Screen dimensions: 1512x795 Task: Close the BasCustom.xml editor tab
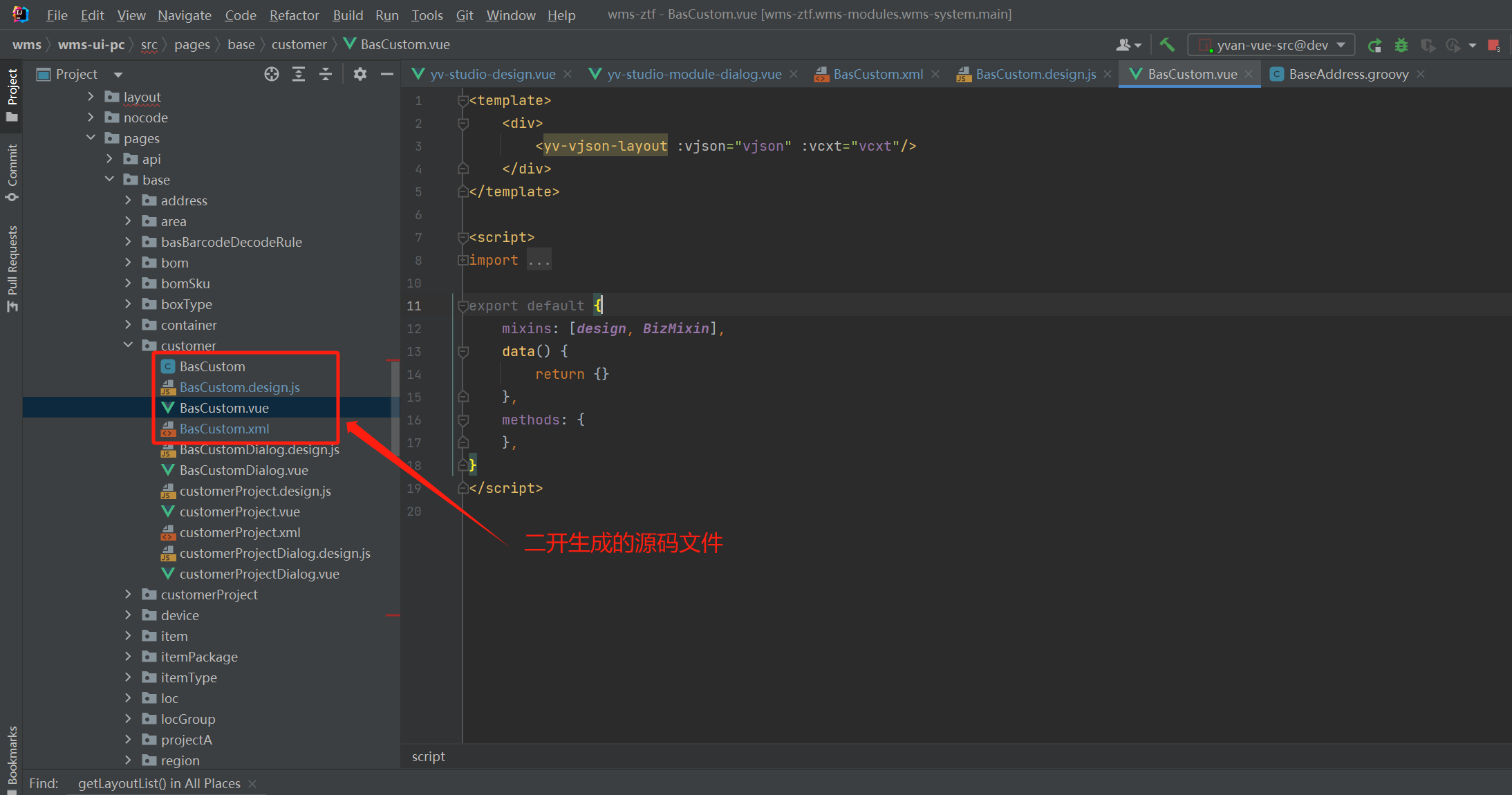(x=935, y=74)
